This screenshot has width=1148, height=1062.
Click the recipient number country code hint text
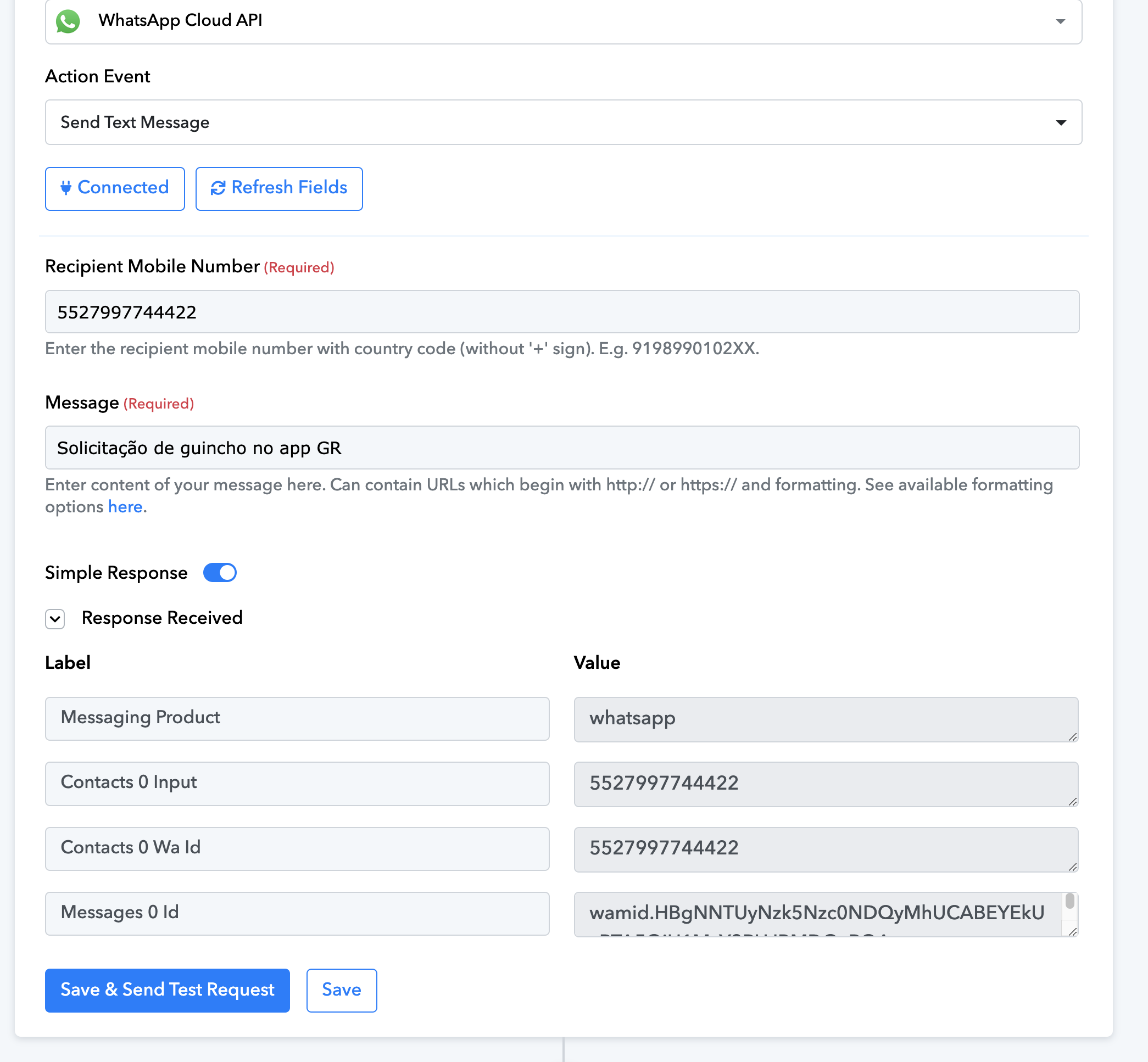[x=403, y=349]
